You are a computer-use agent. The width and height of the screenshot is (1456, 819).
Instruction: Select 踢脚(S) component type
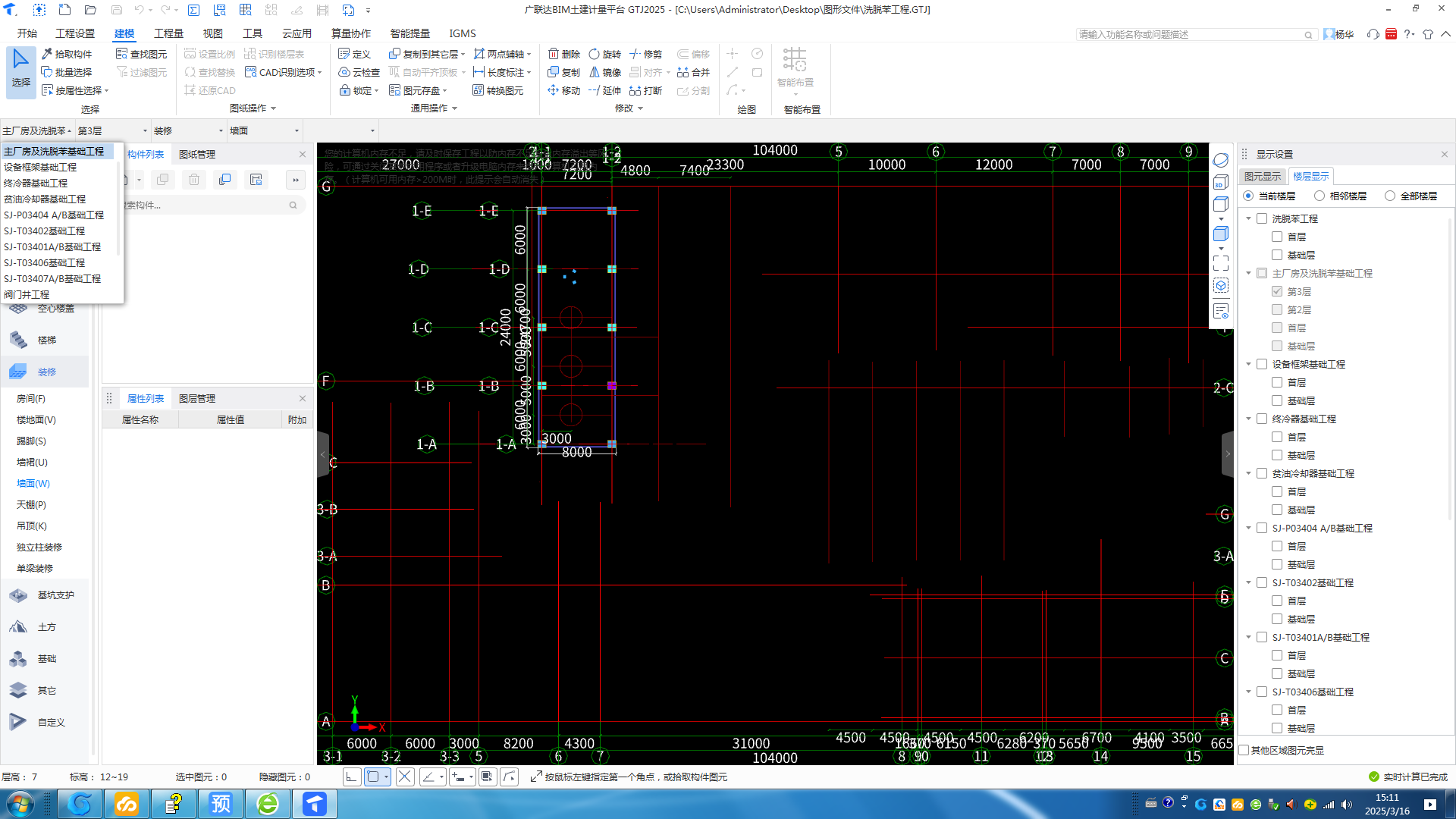[31, 441]
